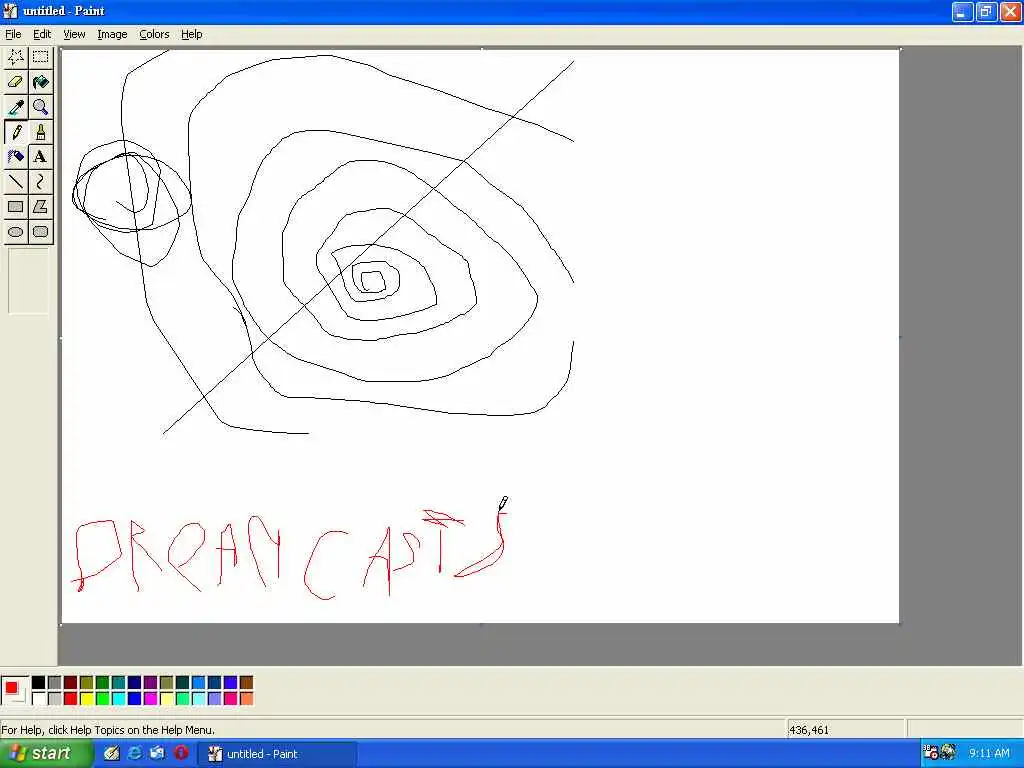
Task: Open the red Opera browser Quick Launch icon
Action: point(181,753)
